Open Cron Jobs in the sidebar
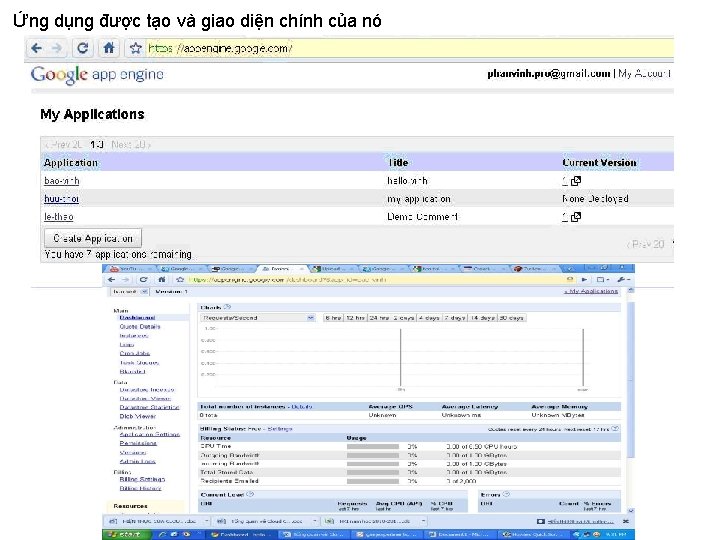 (x=135, y=353)
